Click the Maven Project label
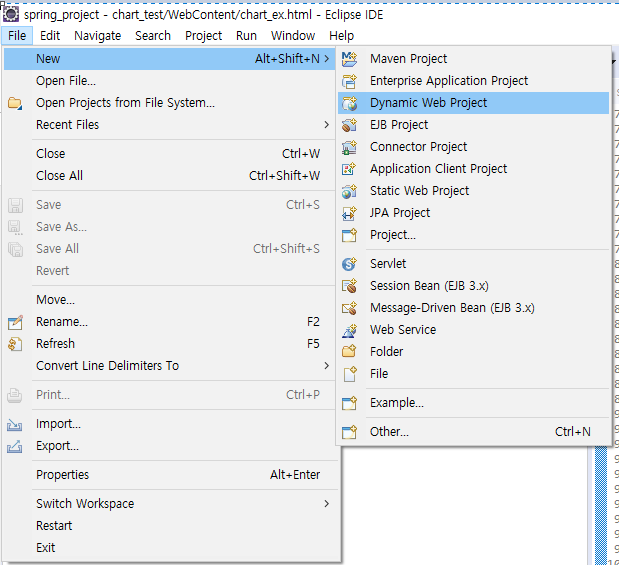 [x=409, y=59]
